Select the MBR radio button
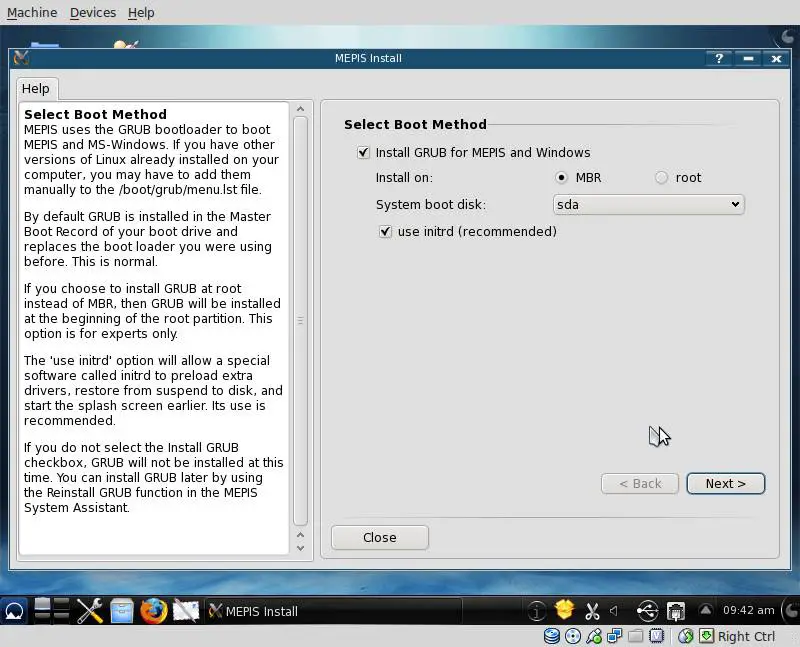800x647 pixels. [x=561, y=178]
